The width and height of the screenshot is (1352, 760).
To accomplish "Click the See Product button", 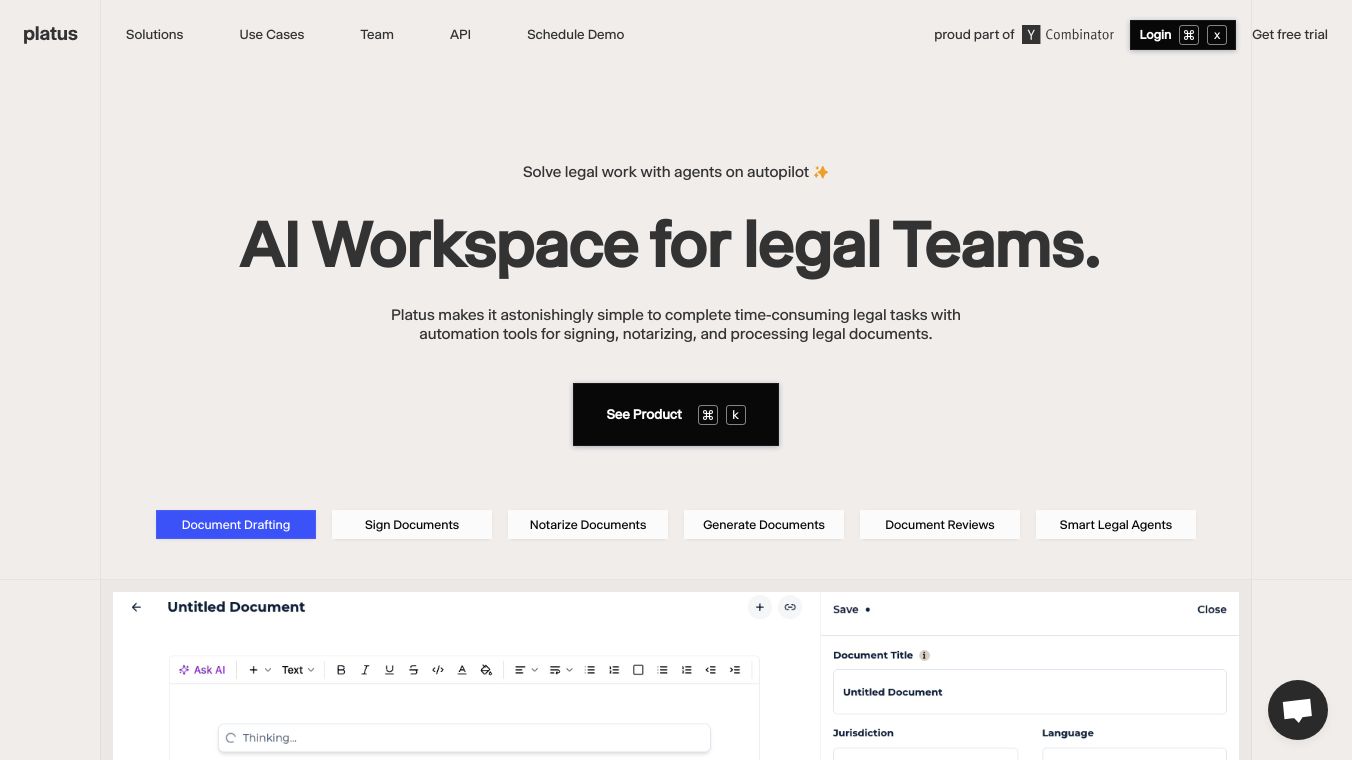I will click(x=676, y=414).
